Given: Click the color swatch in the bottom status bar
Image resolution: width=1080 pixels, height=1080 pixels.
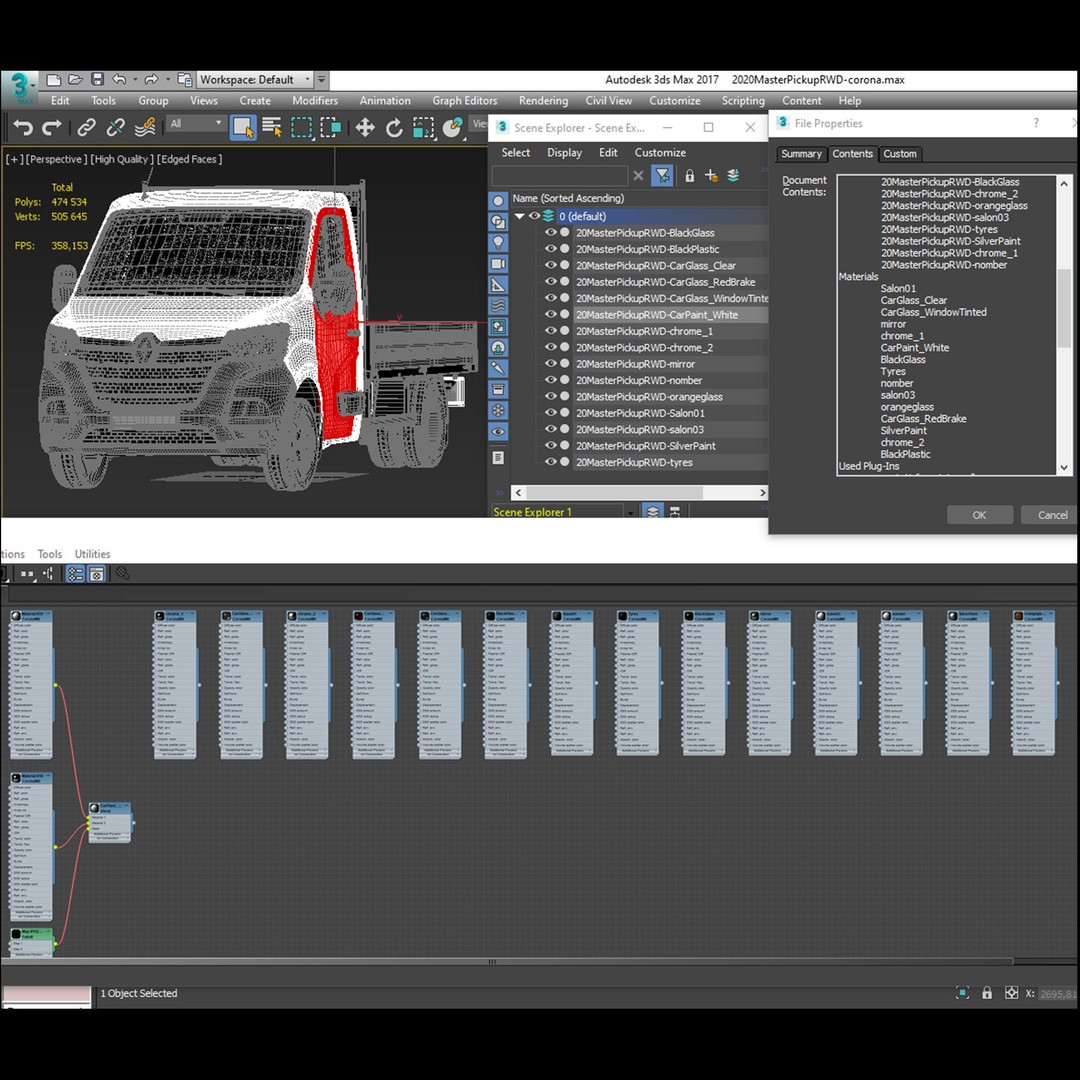Looking at the screenshot, I should tap(46, 993).
